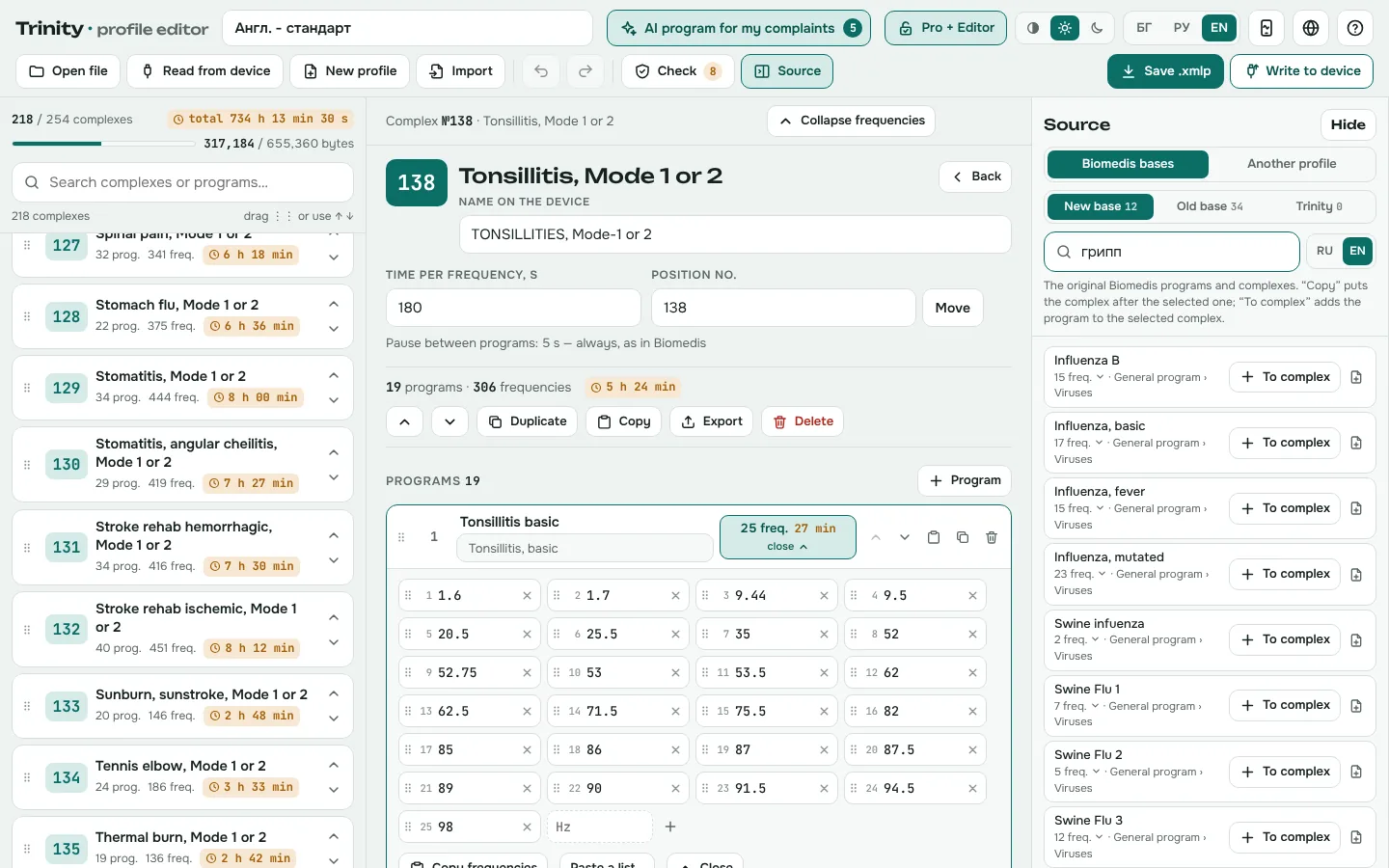1389x868 pixels.
Task: Delete the complex with Delete button
Action: [x=803, y=421]
